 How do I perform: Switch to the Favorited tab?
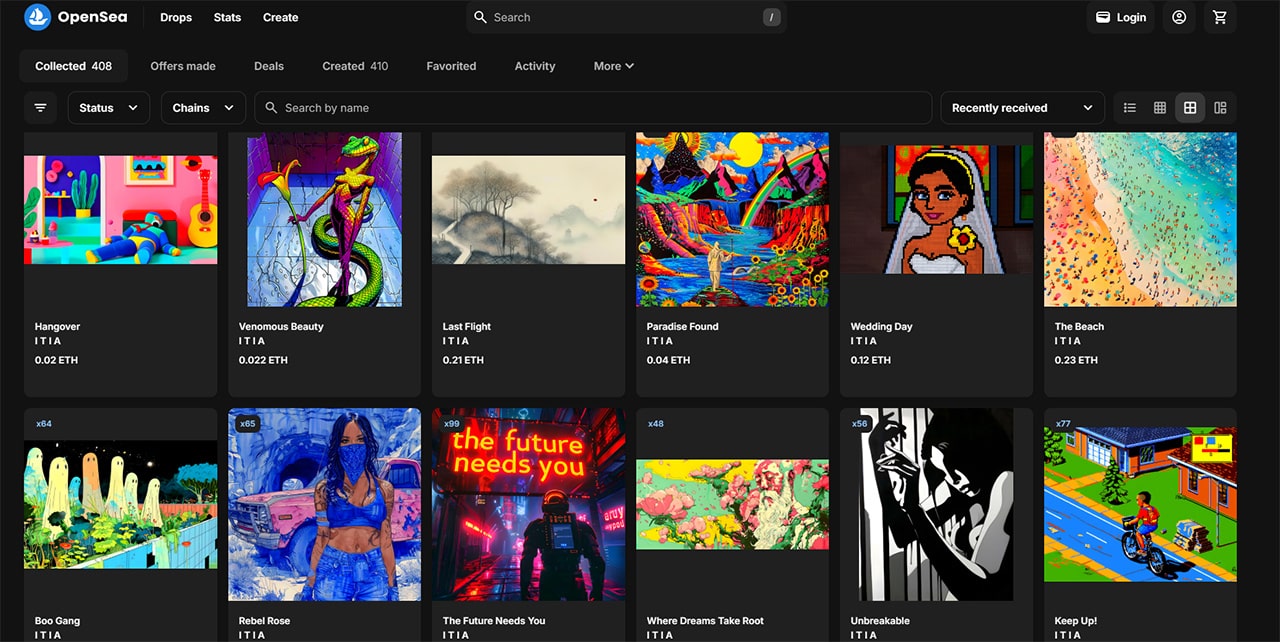(451, 66)
